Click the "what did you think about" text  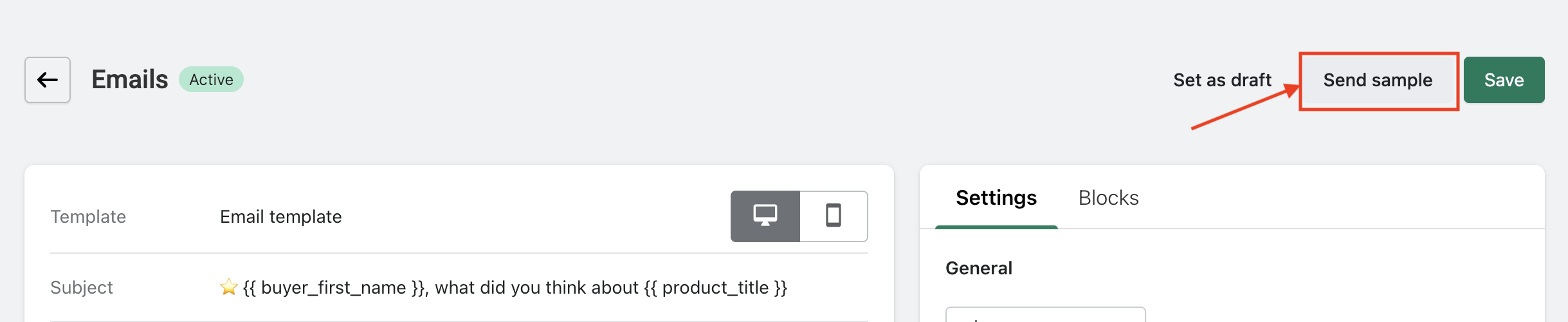(536, 287)
